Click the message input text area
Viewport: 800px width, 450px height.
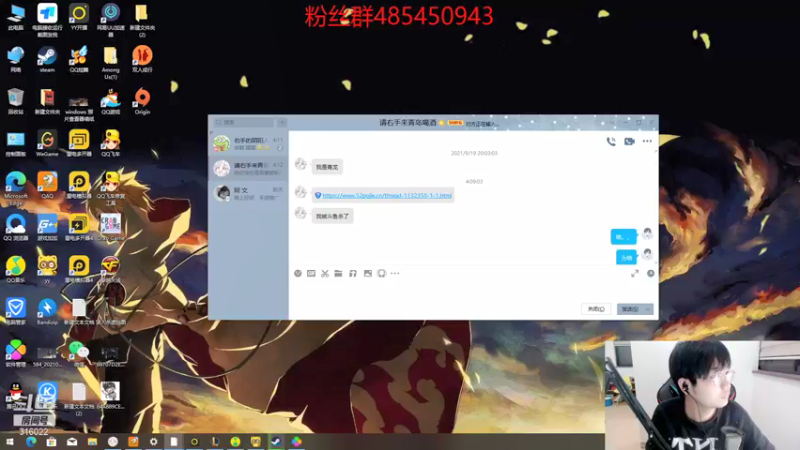click(x=473, y=291)
